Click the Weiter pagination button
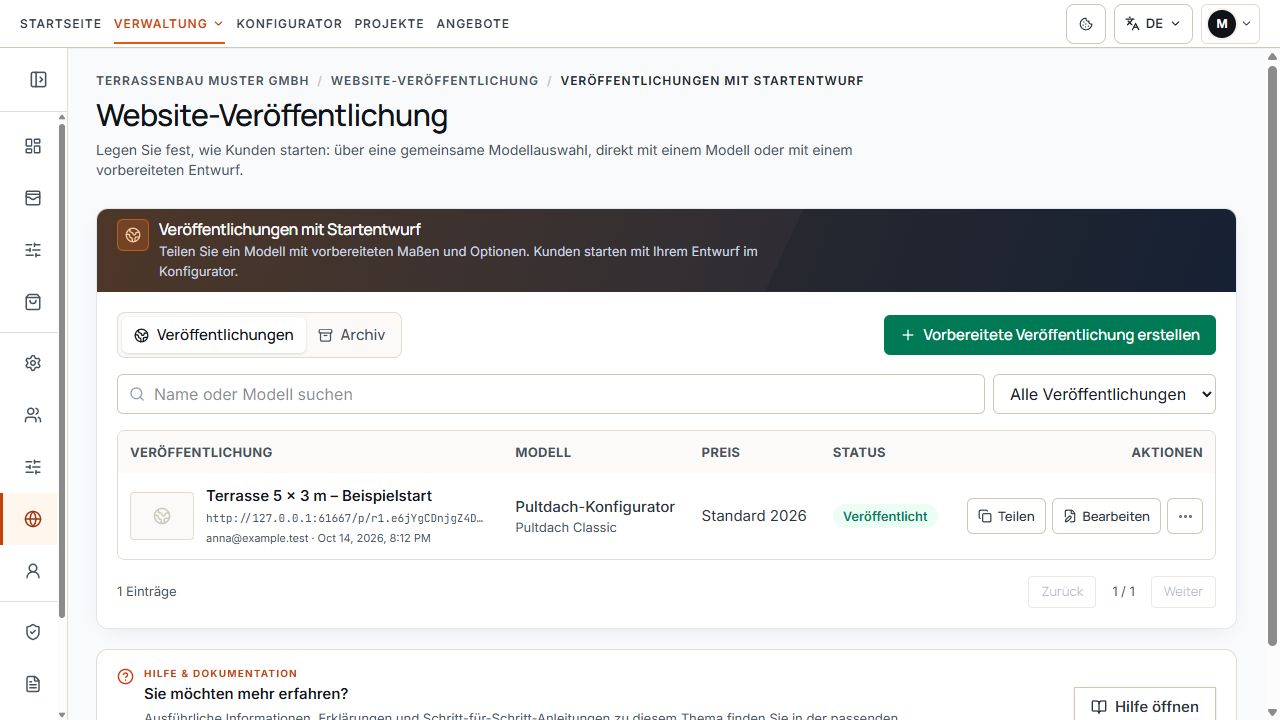Image resolution: width=1280 pixels, height=720 pixels. point(1183,591)
